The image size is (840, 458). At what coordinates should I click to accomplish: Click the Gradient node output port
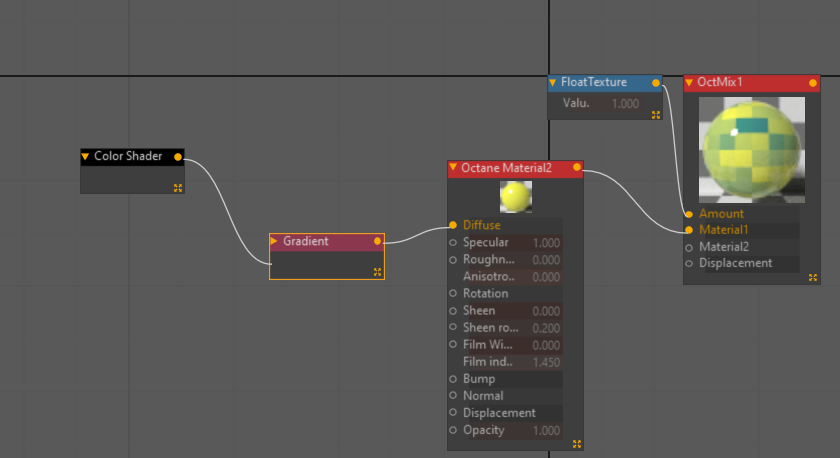pyautogui.click(x=377, y=241)
